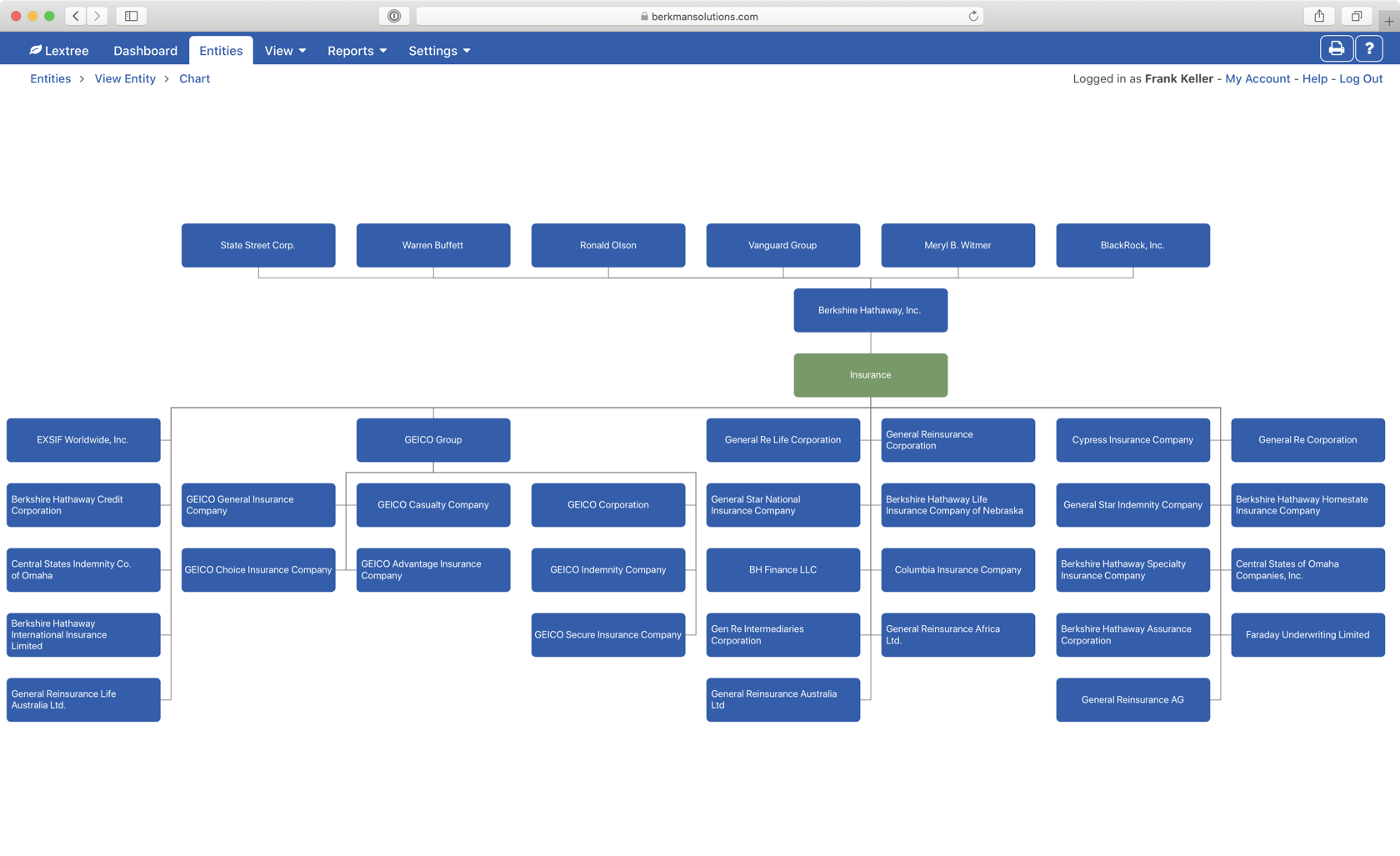Click the print icon button
This screenshot has height=856, width=1400.
click(x=1336, y=49)
